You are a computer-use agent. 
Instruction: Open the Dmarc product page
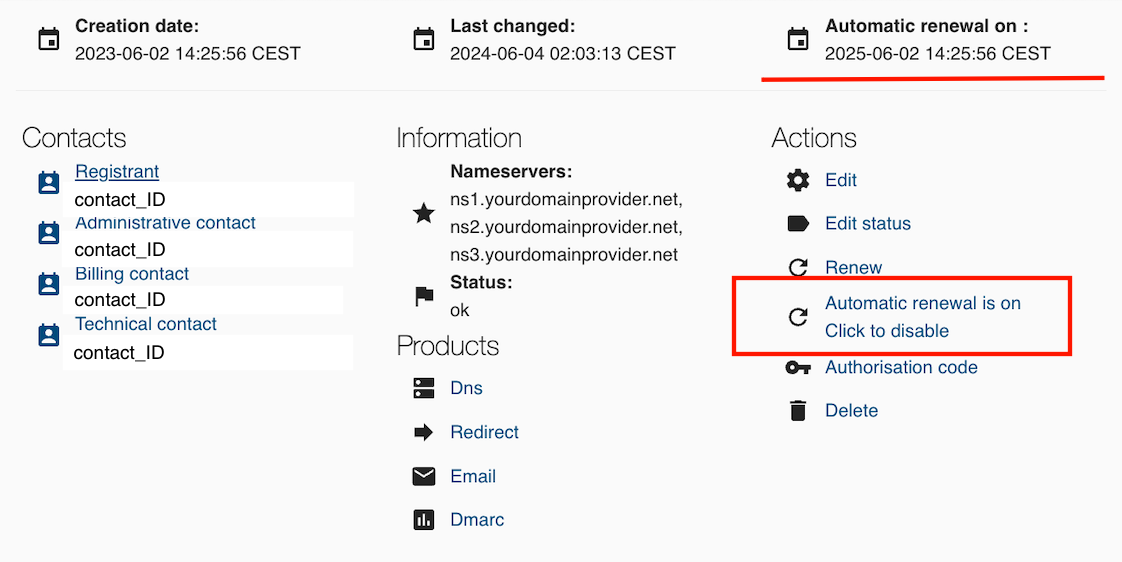point(477,520)
